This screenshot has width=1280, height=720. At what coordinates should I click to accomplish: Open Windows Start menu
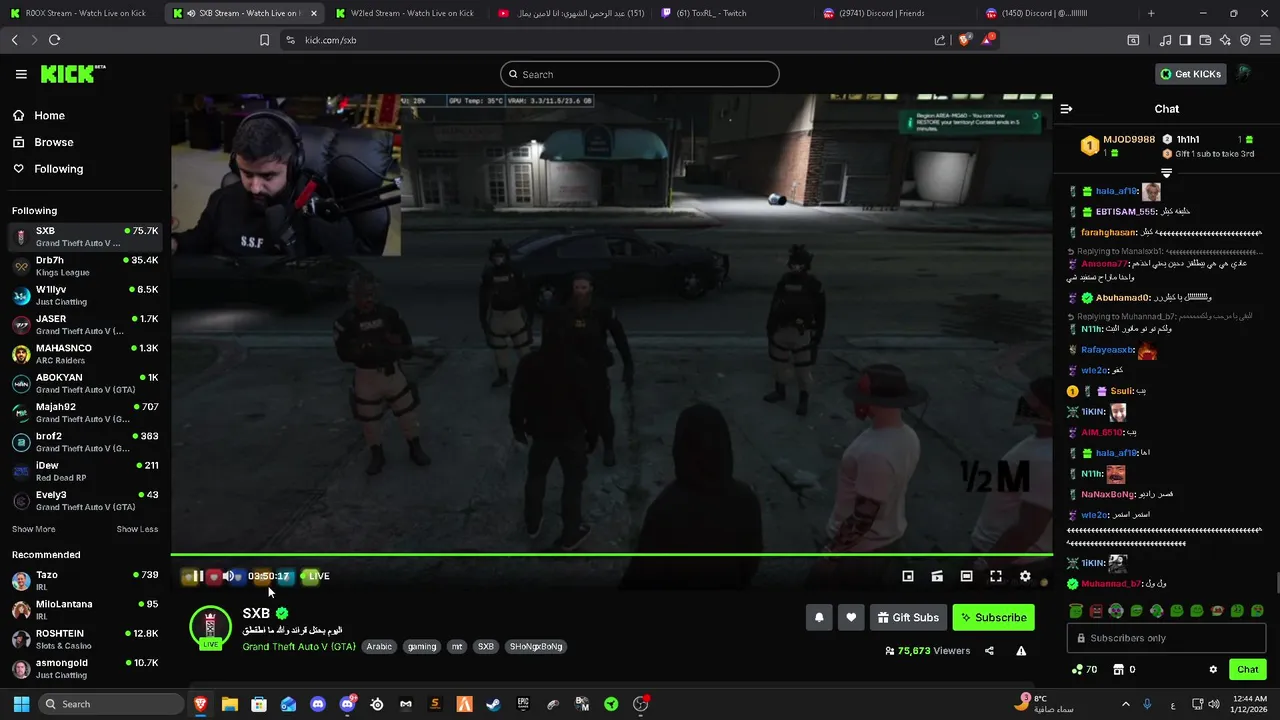point(21,704)
